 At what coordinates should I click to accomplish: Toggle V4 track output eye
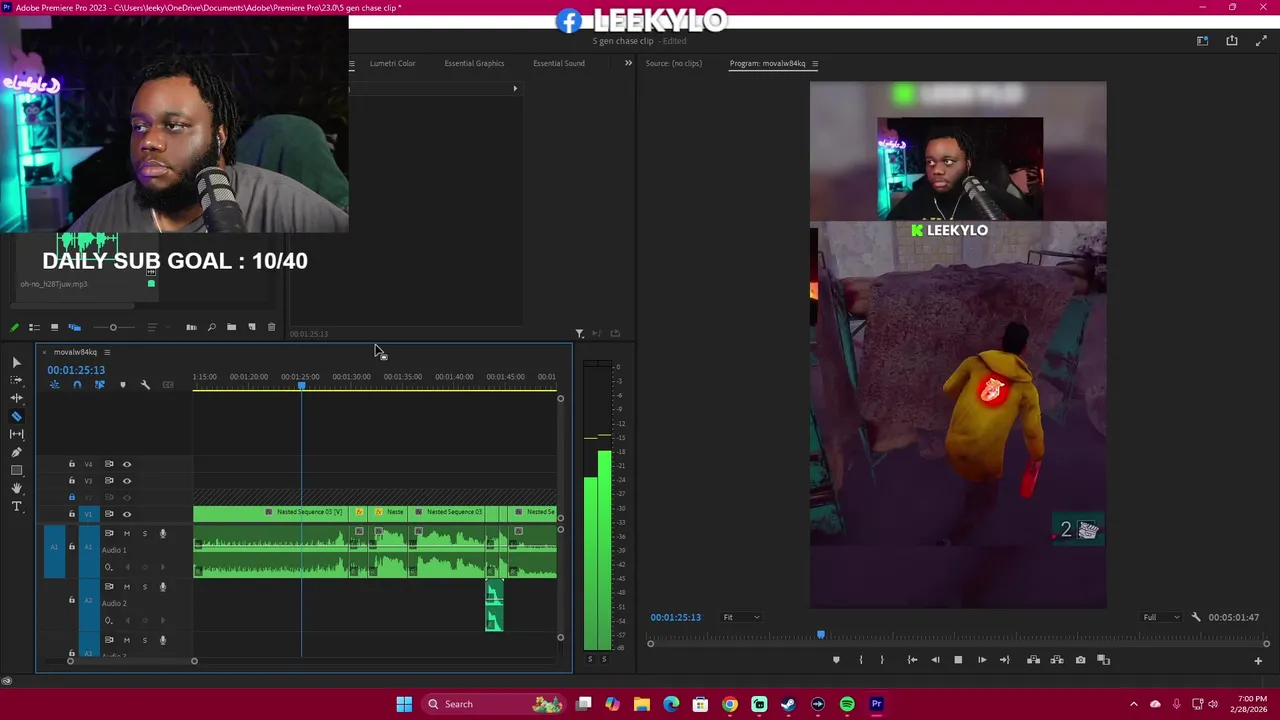[127, 464]
